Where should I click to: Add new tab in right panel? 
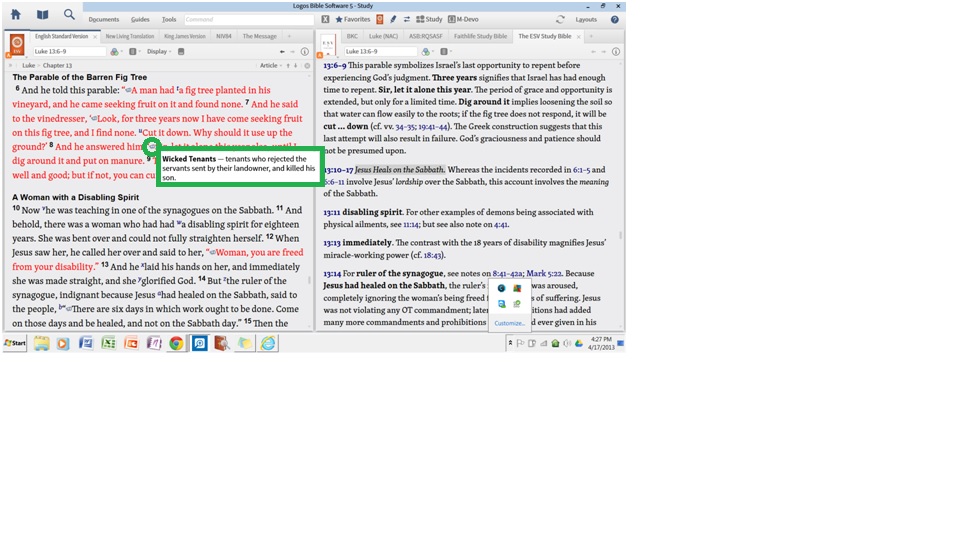591,37
